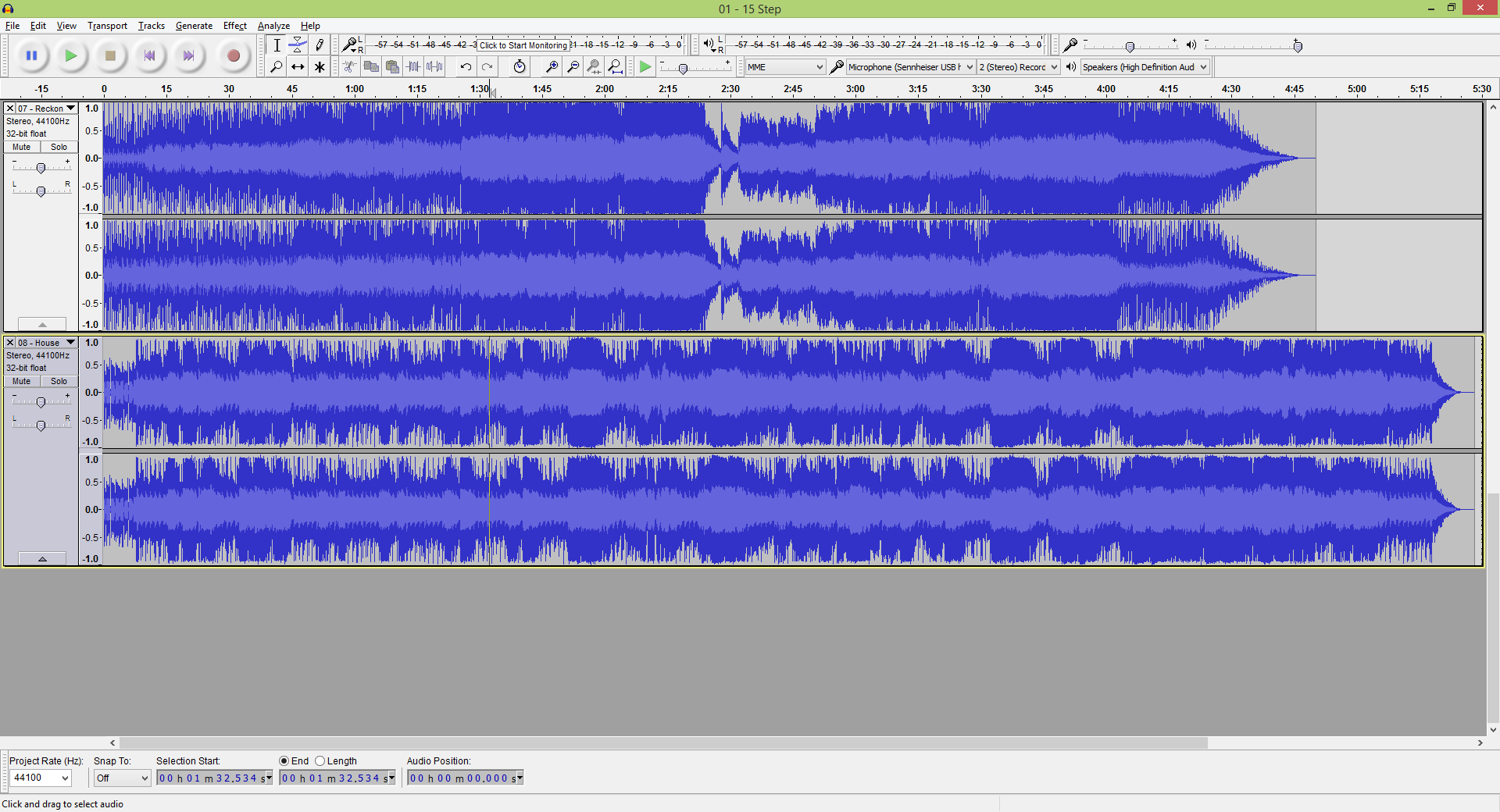
Task: Select the Multi-Tool asterisk icon
Action: tap(320, 67)
